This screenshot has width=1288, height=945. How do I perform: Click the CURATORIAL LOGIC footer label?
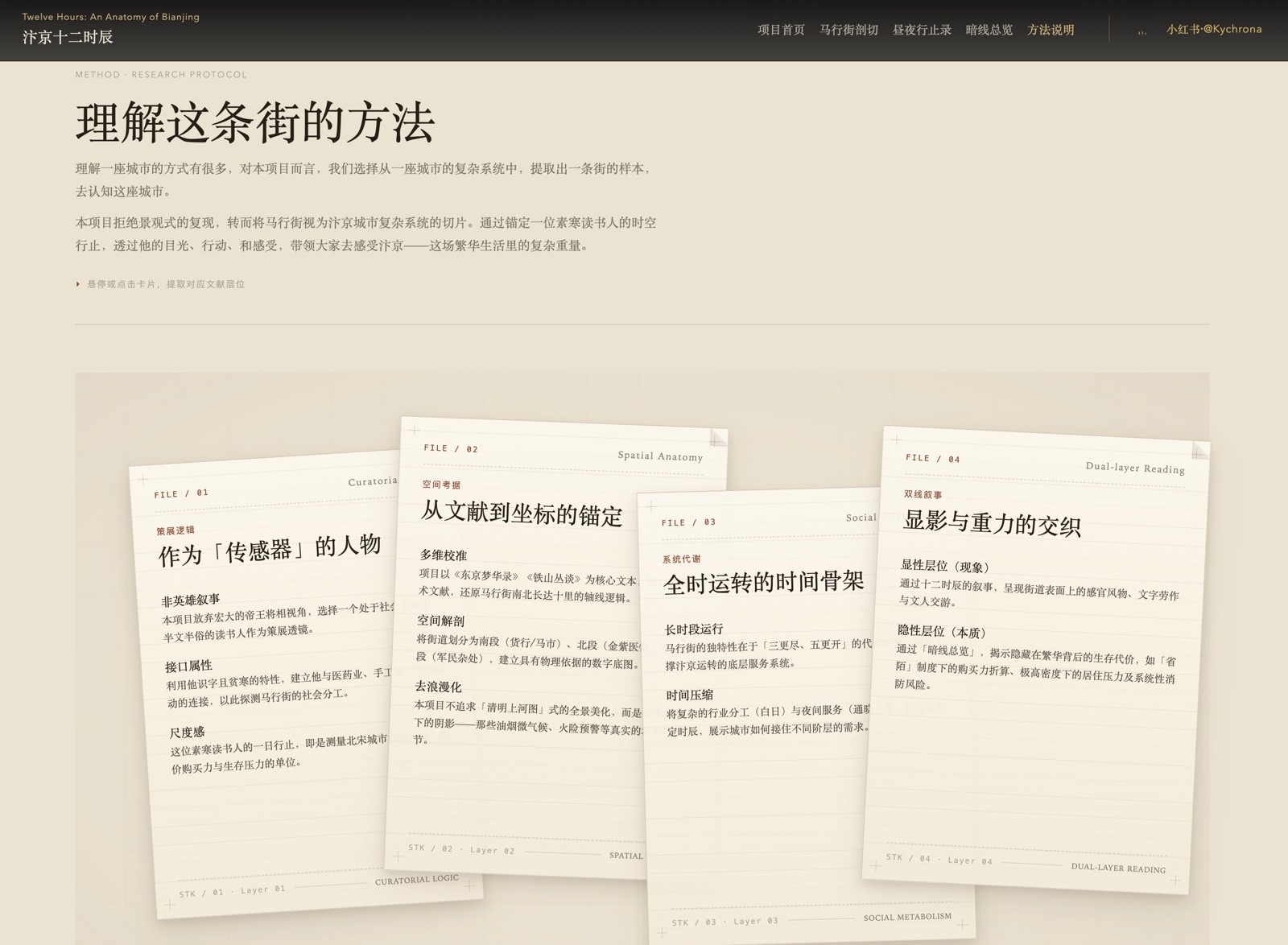point(417,880)
